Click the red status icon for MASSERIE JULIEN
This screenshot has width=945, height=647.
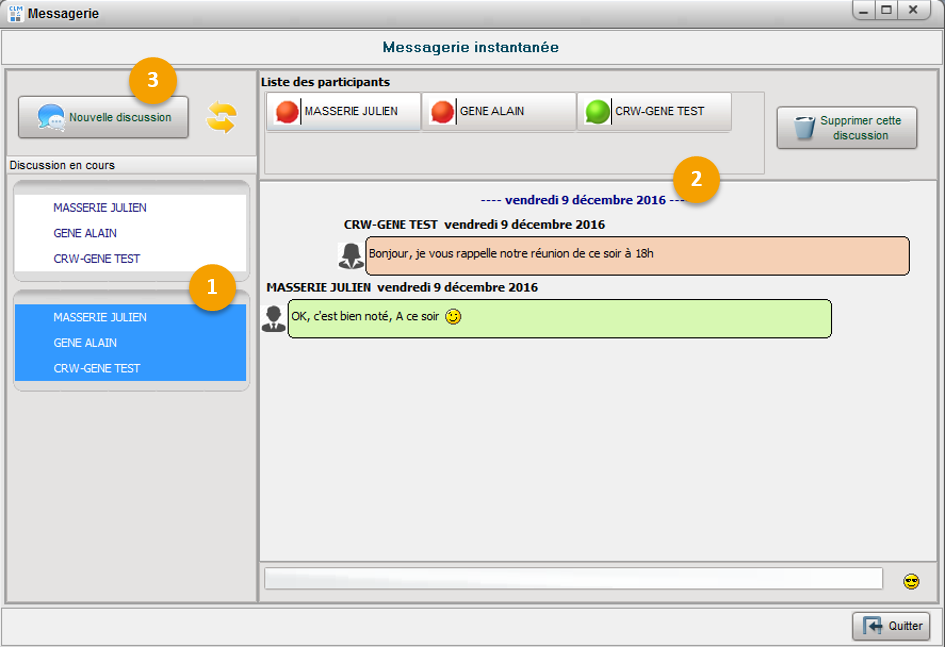287,112
